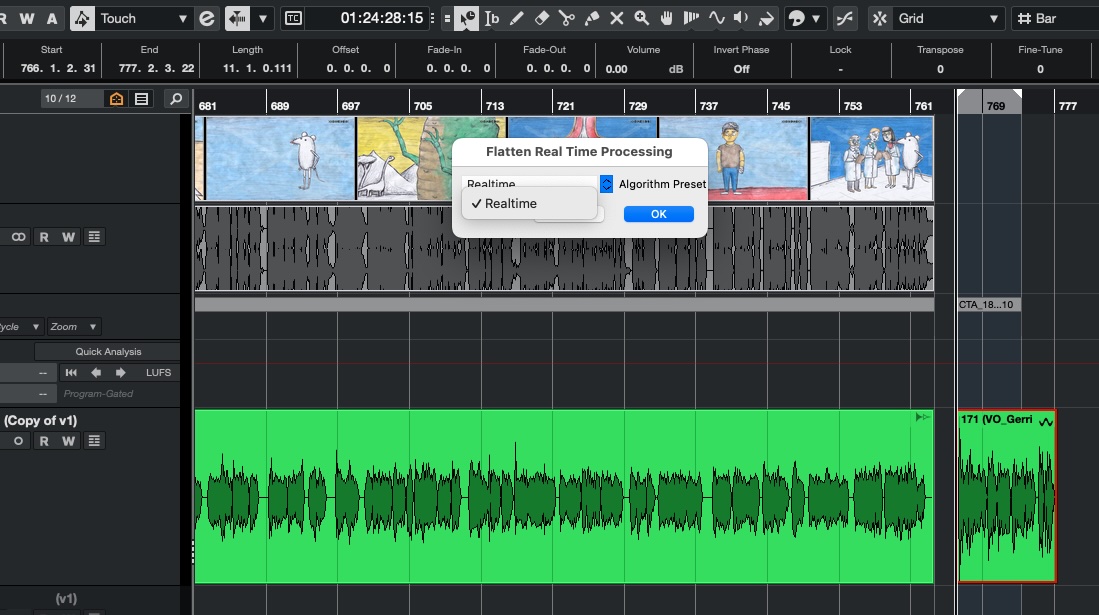The height and width of the screenshot is (615, 1099).
Task: Toggle Write automation on Copy of v1 track
Action: coord(68,441)
